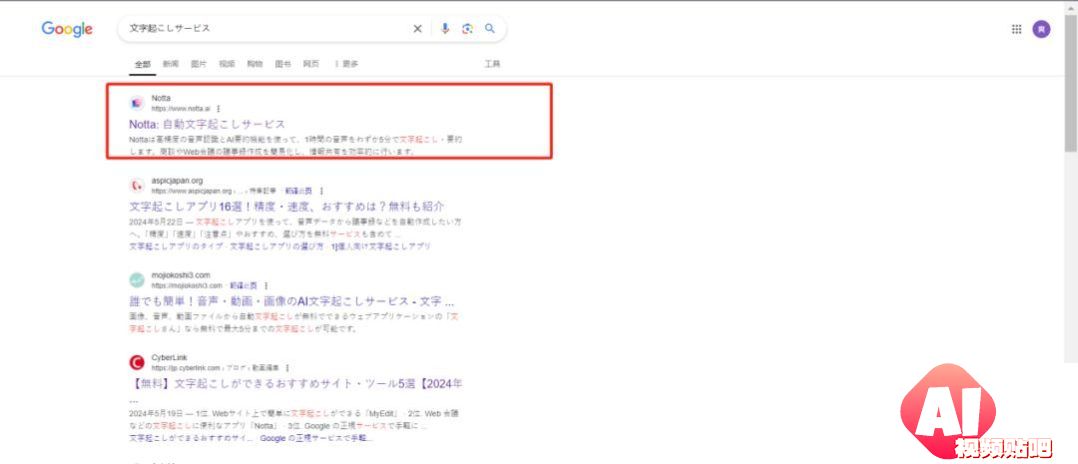1078x464 pixels.
Task: Open the 文字起こしアプリ16選 result title
Action: click(287, 206)
